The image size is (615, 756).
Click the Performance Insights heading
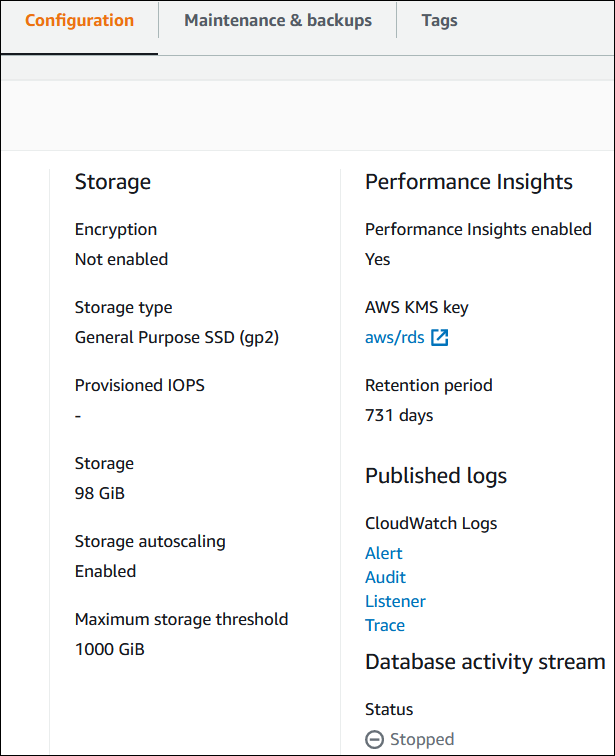[469, 182]
